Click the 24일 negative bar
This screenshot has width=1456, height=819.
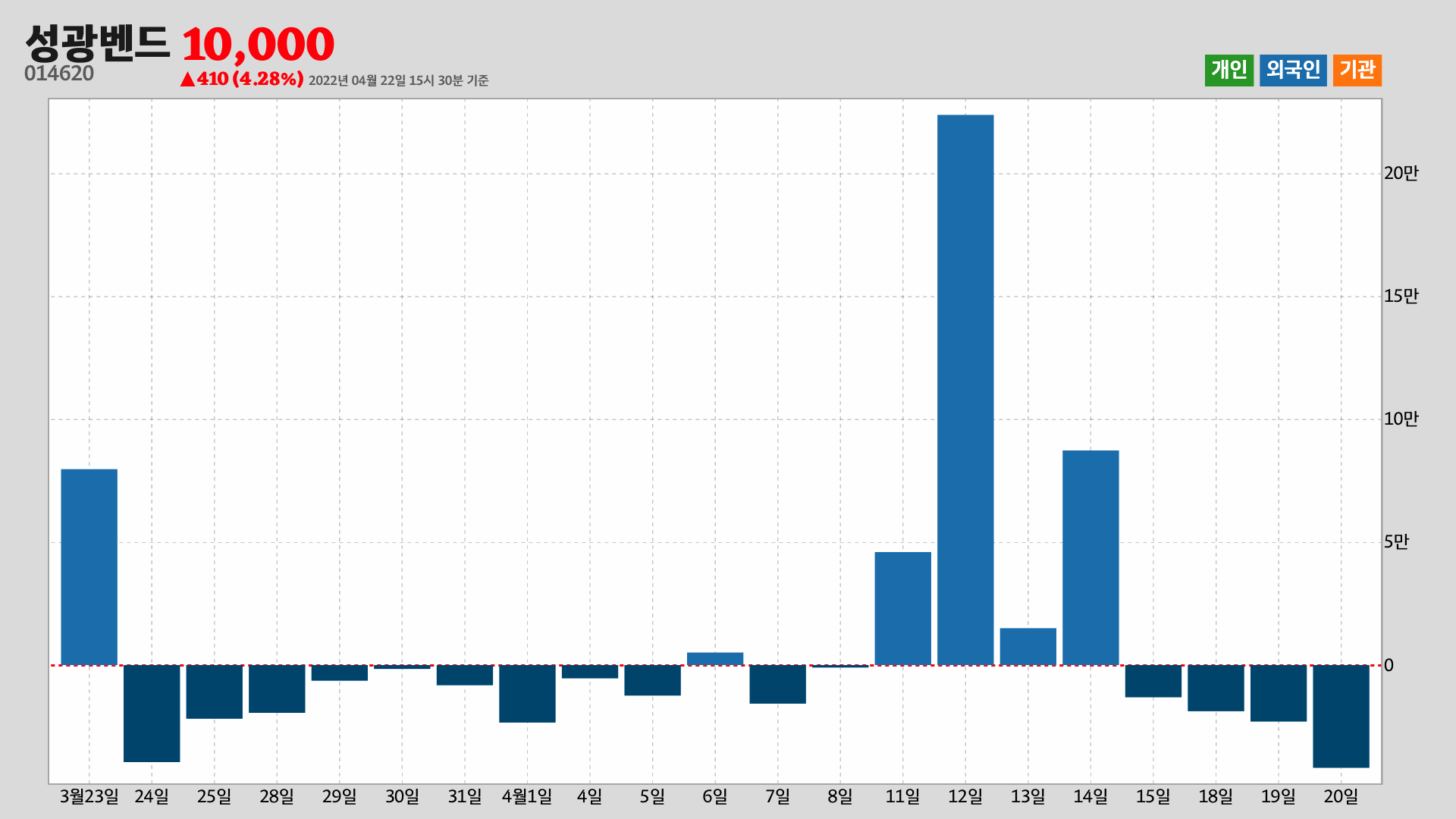152,714
